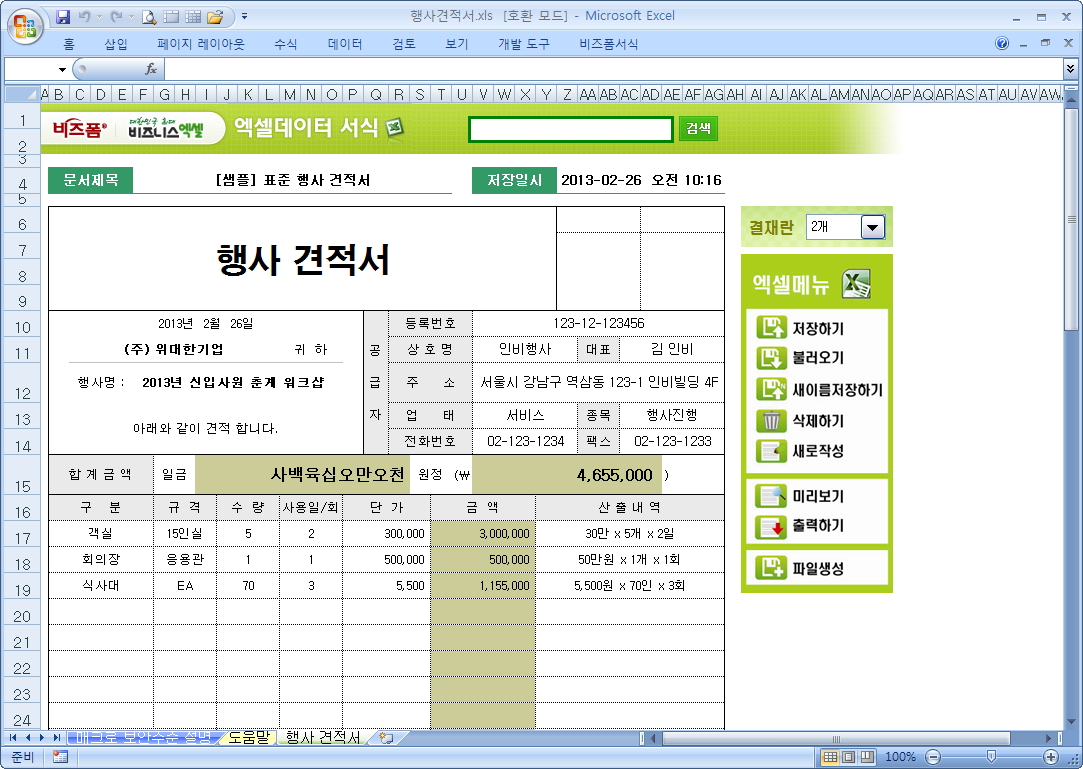
Task: Switch to Page Layout view in status bar
Action: click(x=849, y=757)
